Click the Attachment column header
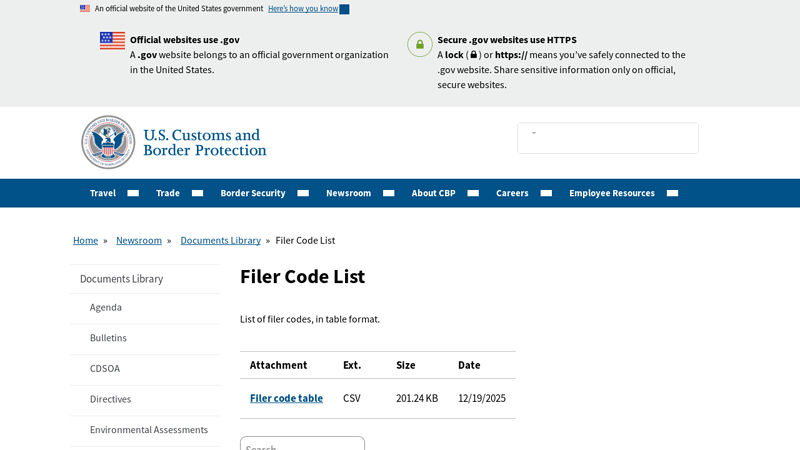Image resolution: width=800 pixels, height=450 pixels. coord(278,365)
